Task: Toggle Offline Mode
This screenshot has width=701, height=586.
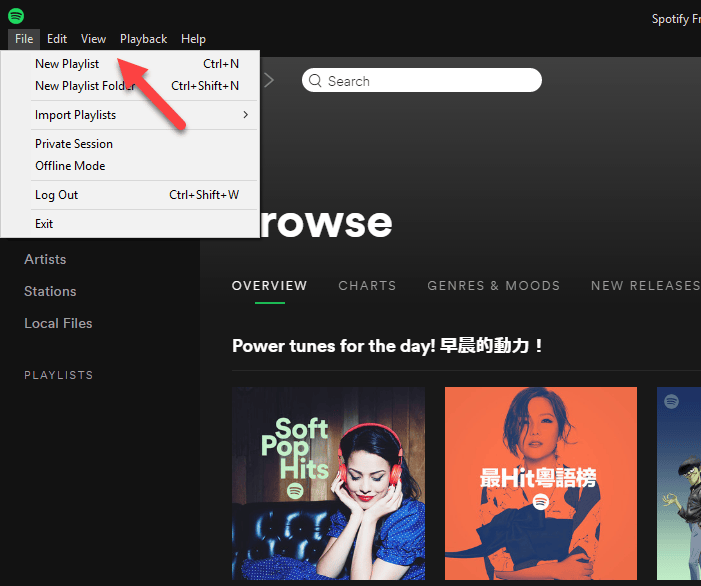Action: (x=130, y=166)
